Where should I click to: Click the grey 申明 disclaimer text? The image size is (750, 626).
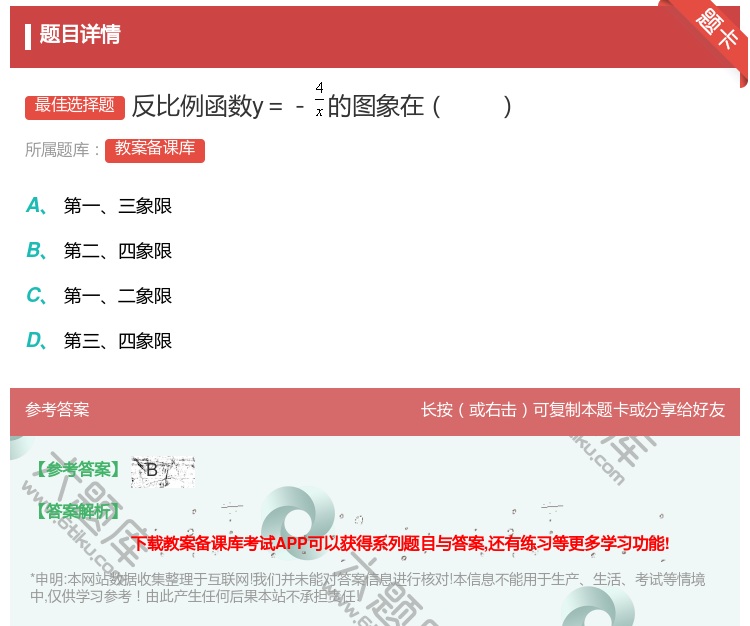[x=367, y=588]
